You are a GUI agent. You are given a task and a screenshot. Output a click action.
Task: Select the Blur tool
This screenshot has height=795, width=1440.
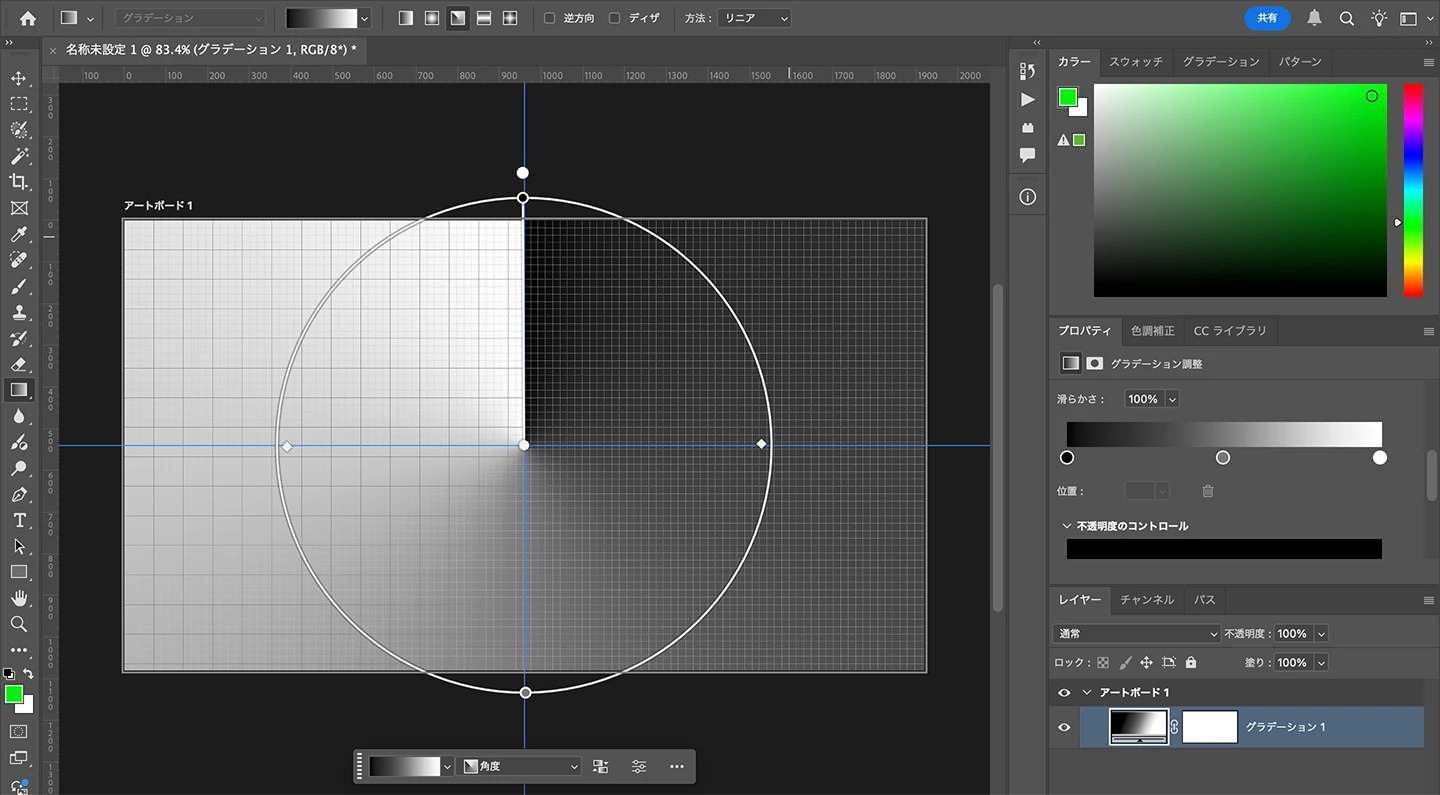click(x=19, y=416)
